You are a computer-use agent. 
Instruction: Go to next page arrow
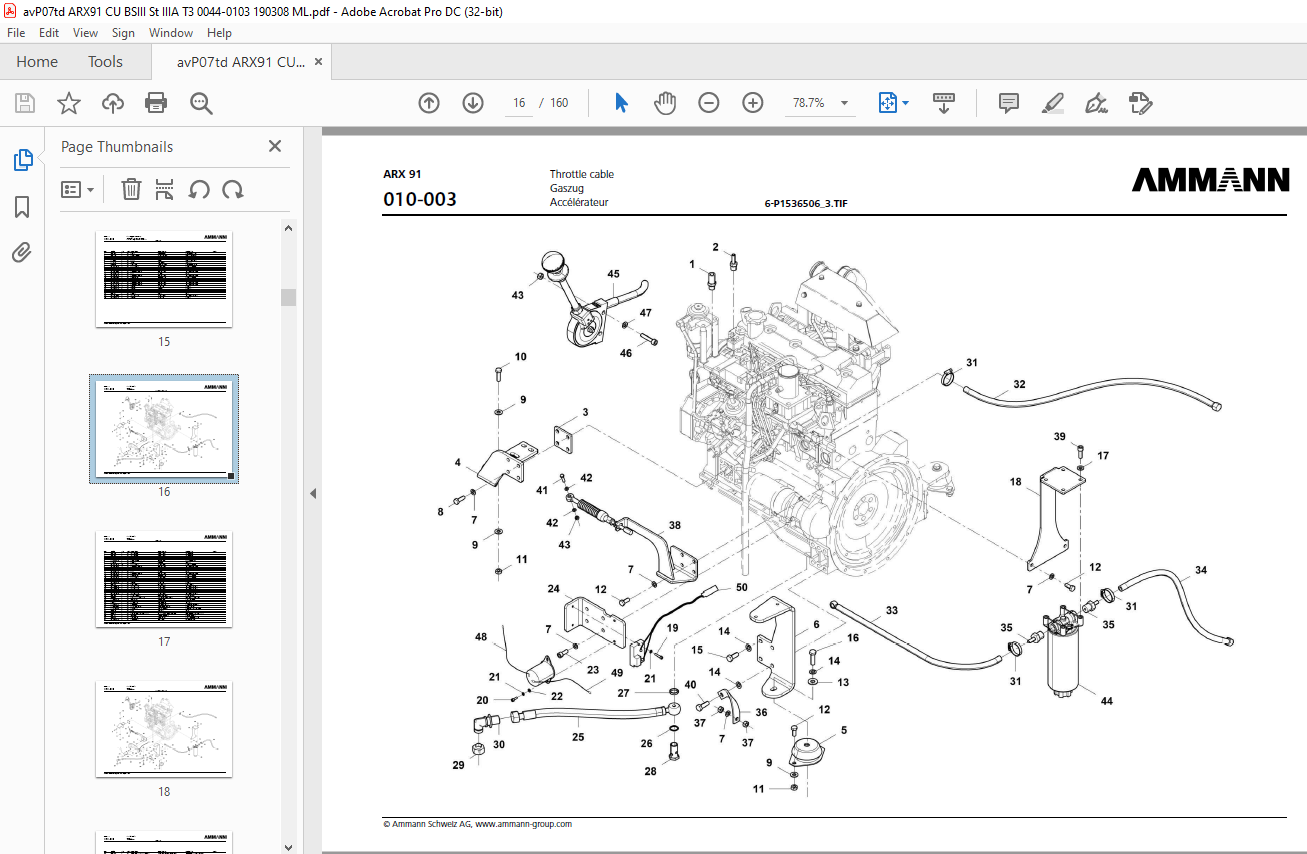tap(473, 103)
